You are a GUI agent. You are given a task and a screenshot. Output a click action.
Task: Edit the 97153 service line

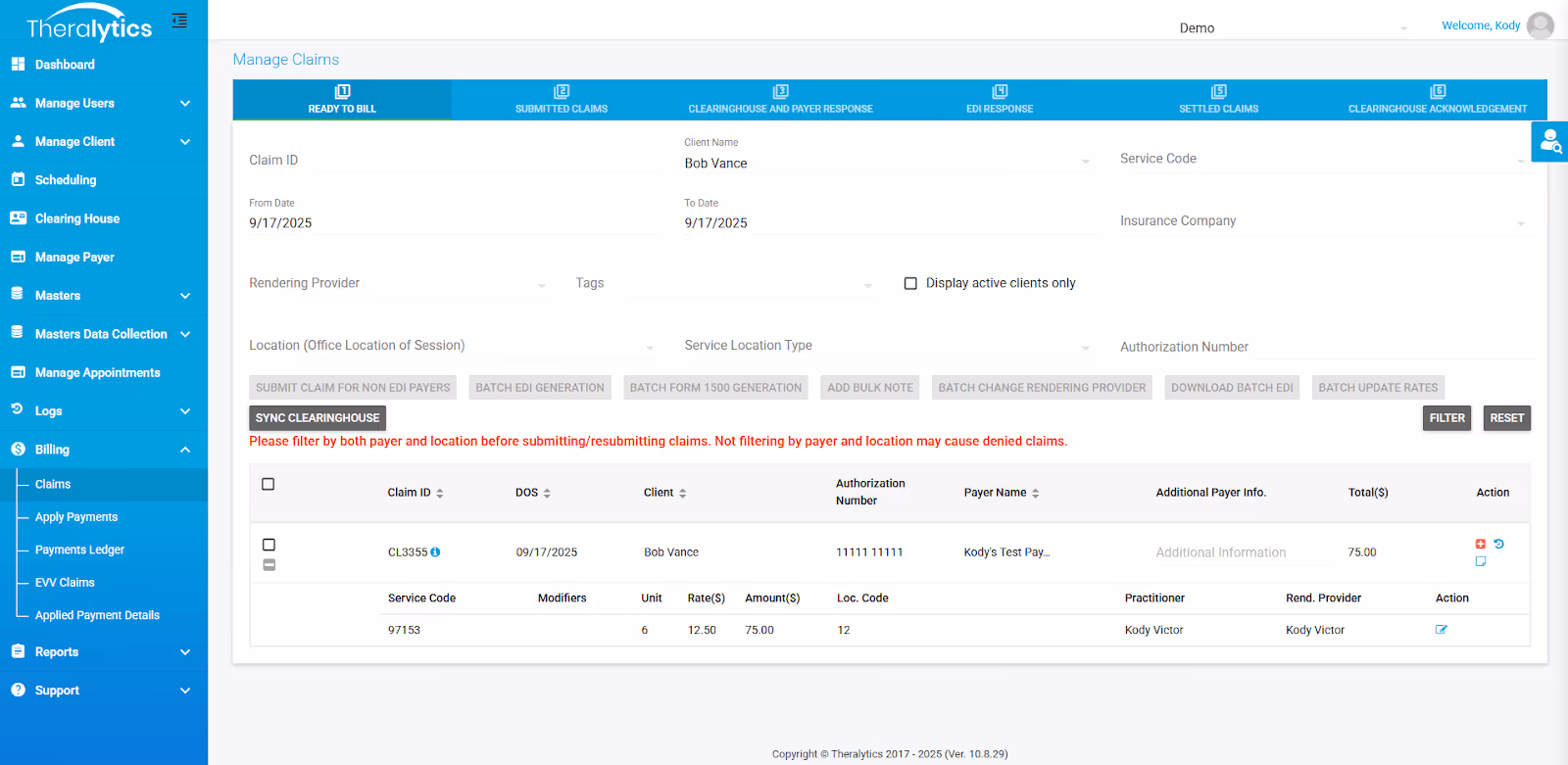[x=1442, y=630]
